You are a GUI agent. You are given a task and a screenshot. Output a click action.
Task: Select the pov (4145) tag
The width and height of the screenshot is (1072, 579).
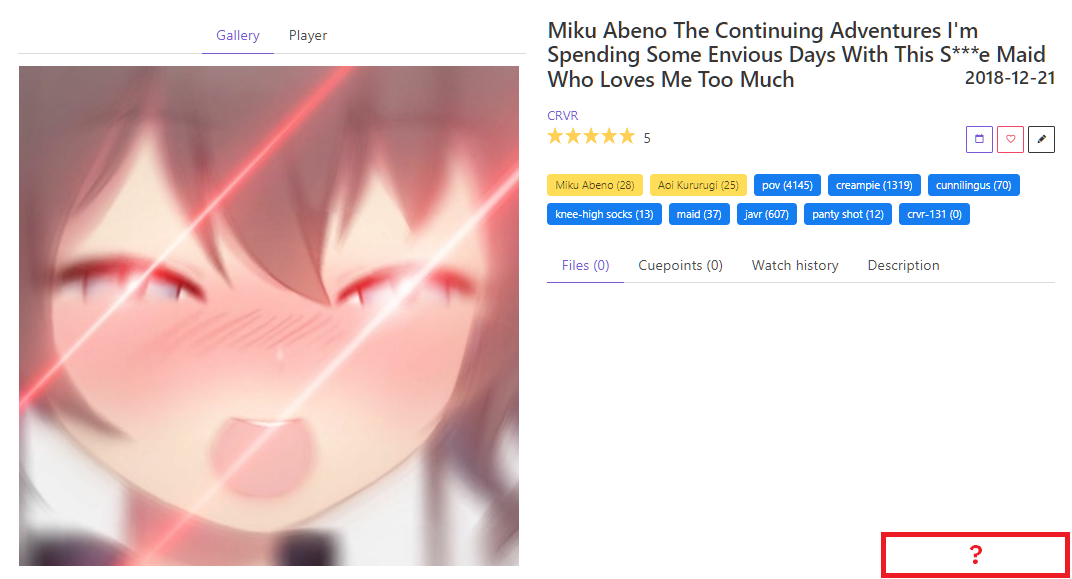(787, 185)
